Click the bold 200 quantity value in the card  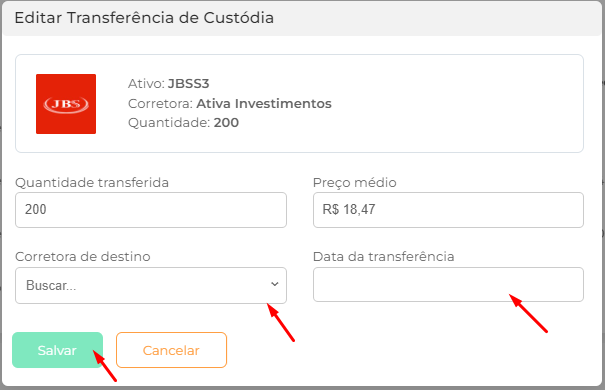pyautogui.click(x=226, y=123)
